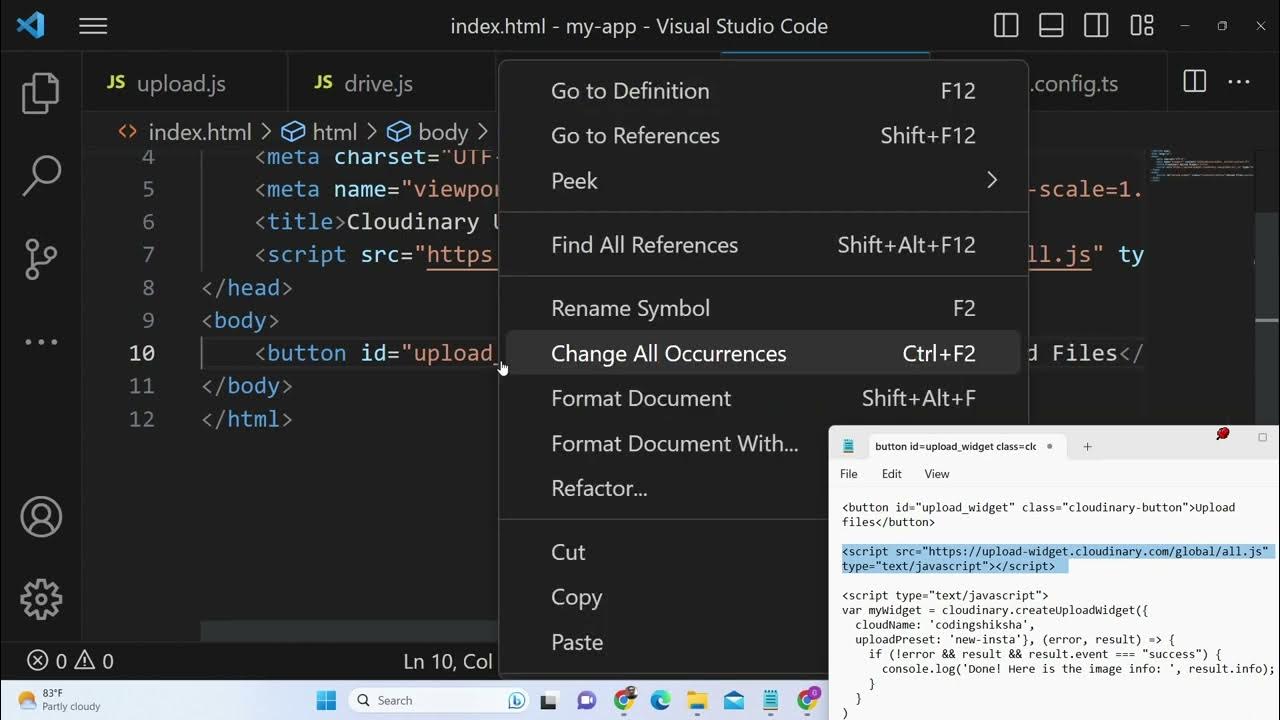Select Change All Occurrences menu entry

(668, 354)
